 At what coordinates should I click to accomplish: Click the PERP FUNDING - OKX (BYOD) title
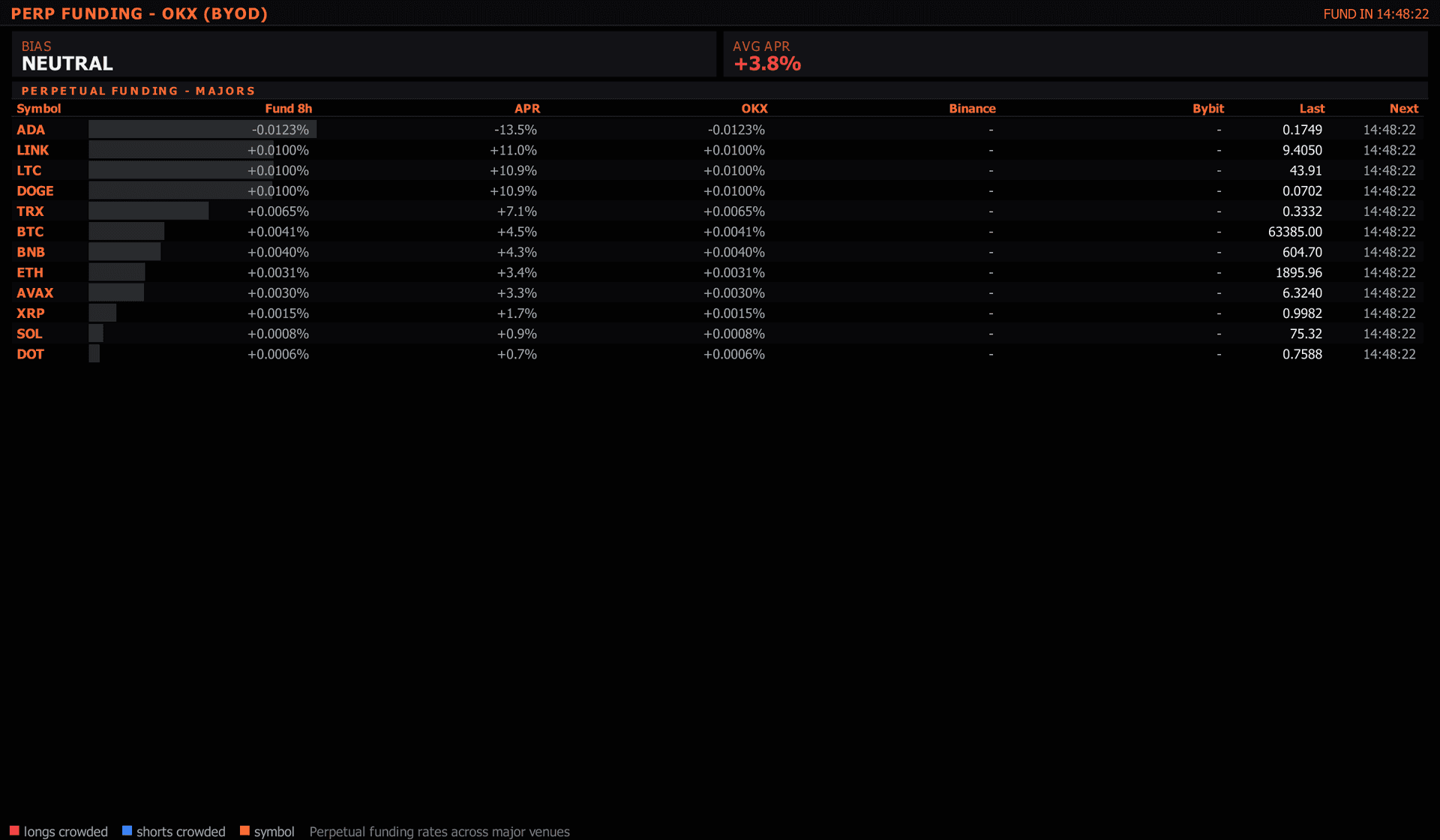coord(139,13)
